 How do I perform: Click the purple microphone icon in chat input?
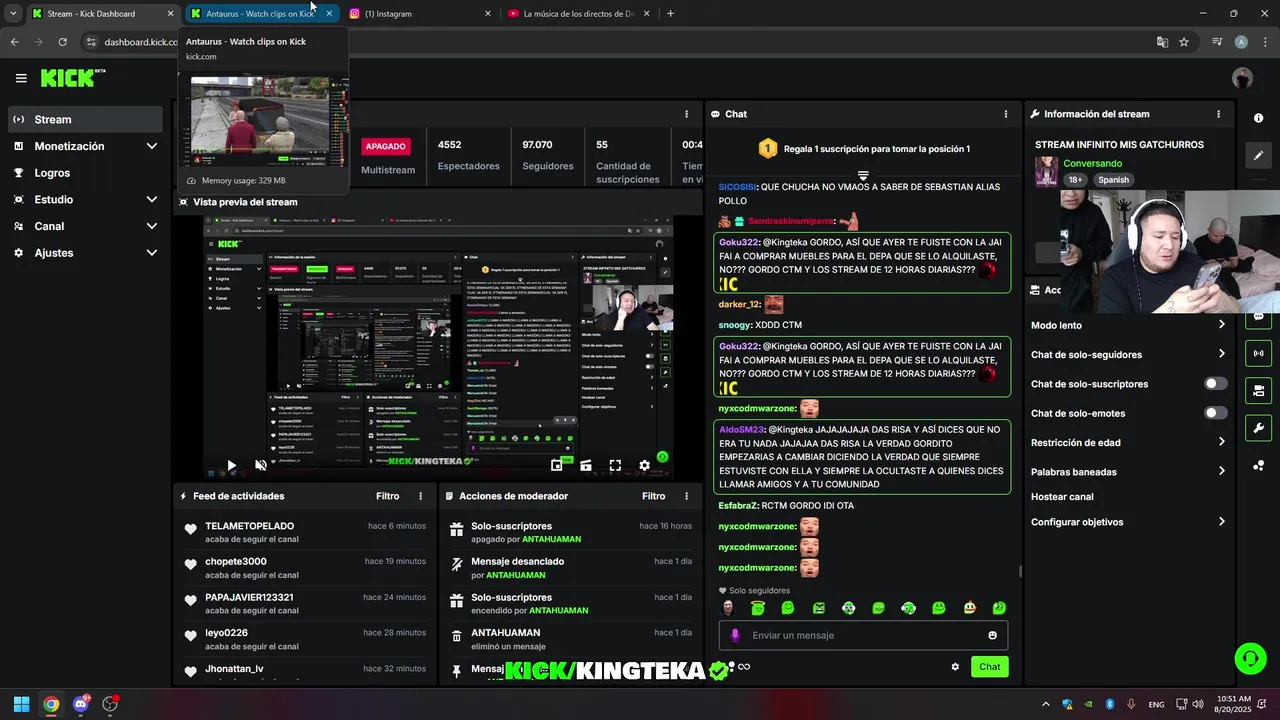pos(735,635)
